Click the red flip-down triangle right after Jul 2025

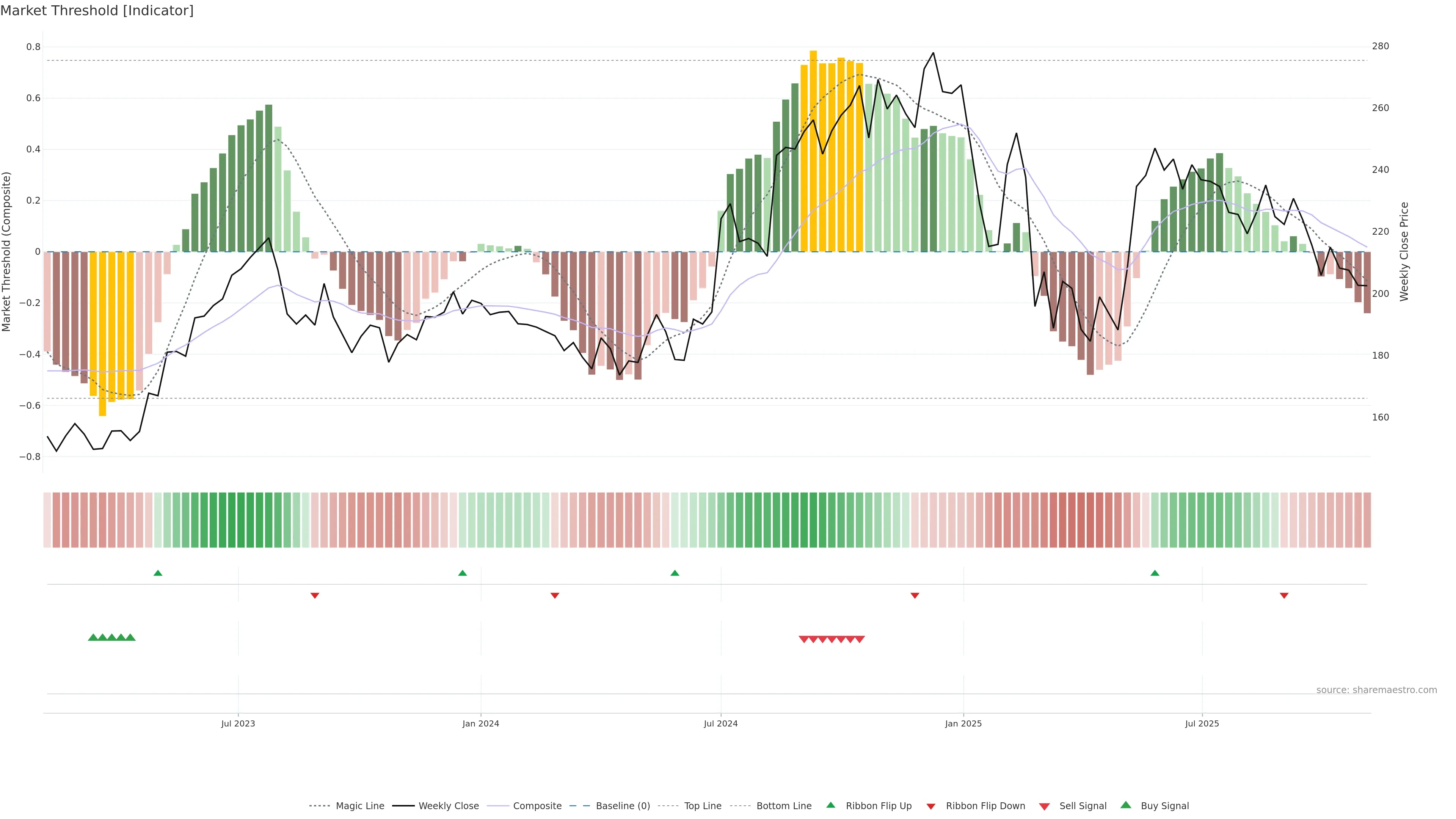[x=1284, y=595]
